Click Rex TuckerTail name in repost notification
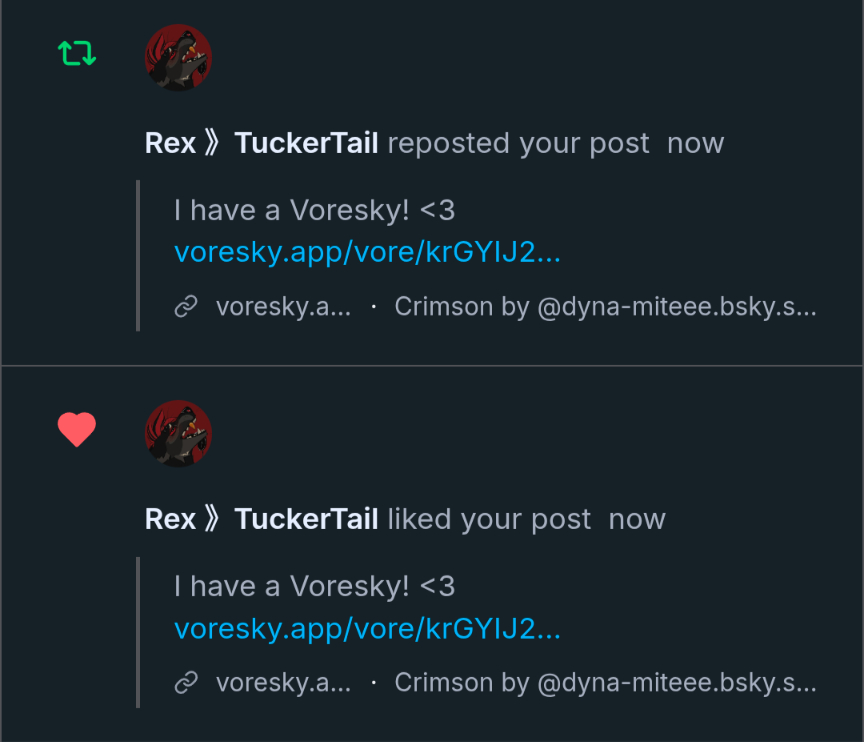This screenshot has height=742, width=864. pos(261,143)
